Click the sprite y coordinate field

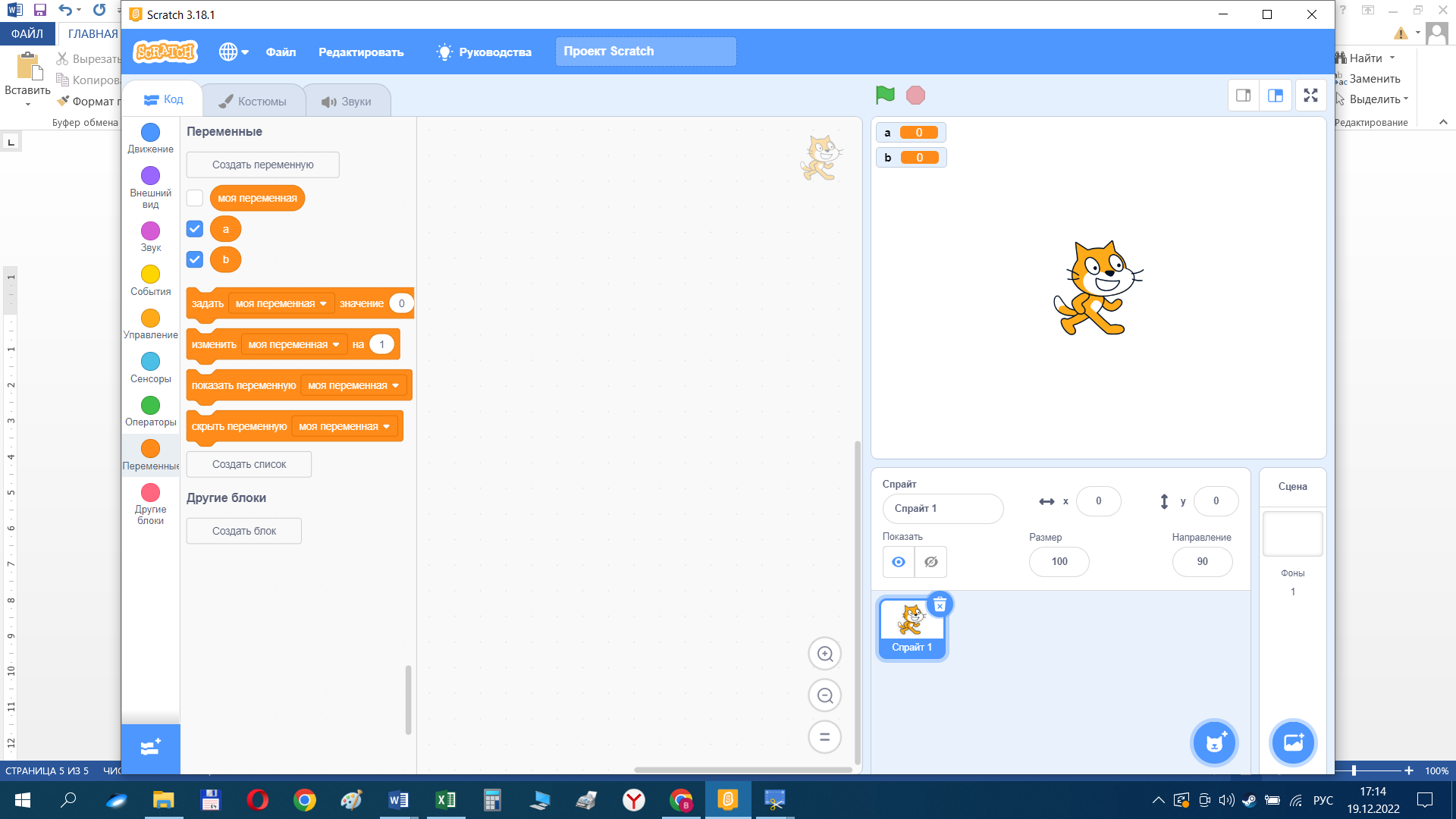point(1216,500)
